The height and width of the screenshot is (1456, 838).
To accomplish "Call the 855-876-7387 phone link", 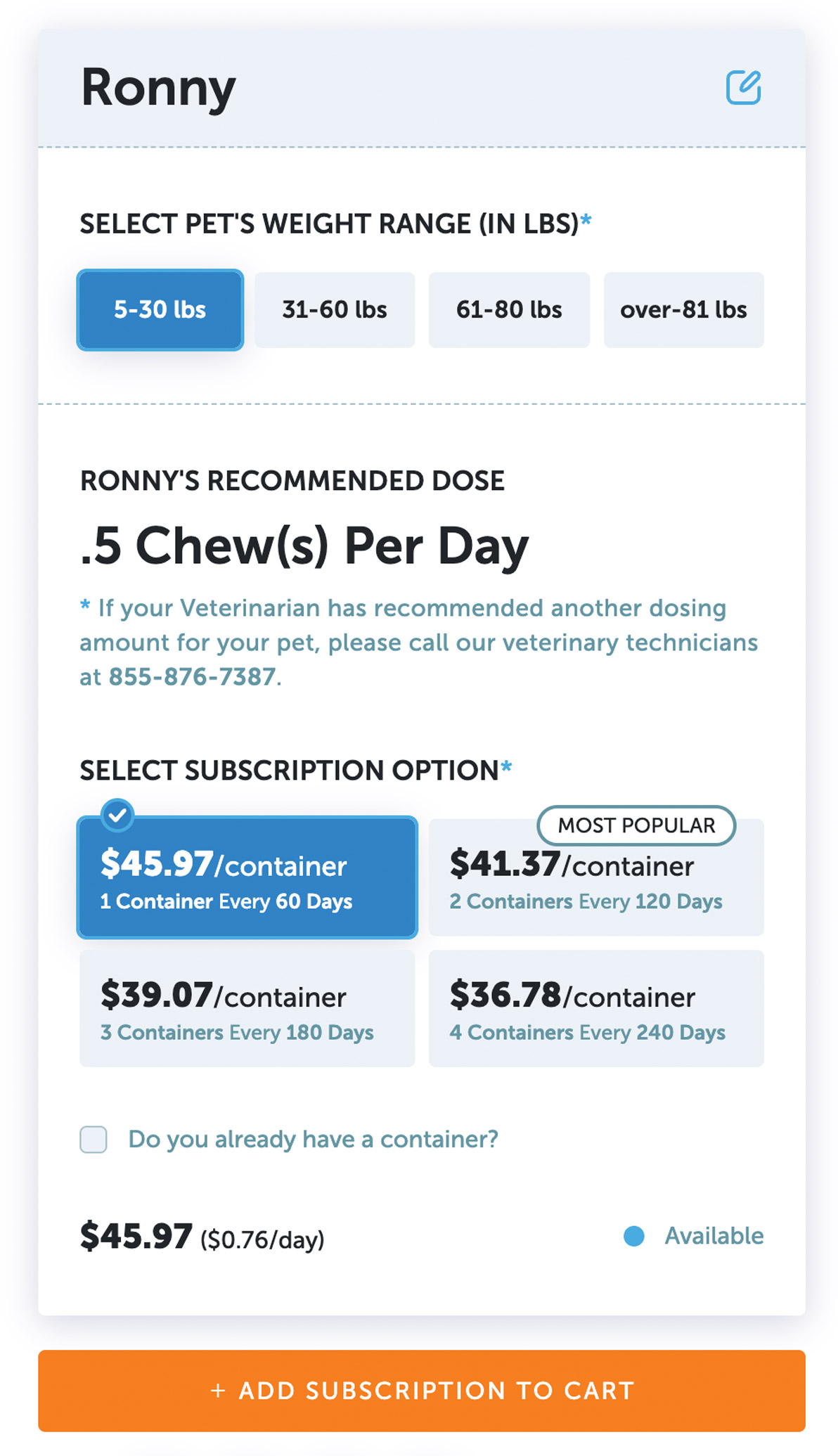I will point(192,677).
